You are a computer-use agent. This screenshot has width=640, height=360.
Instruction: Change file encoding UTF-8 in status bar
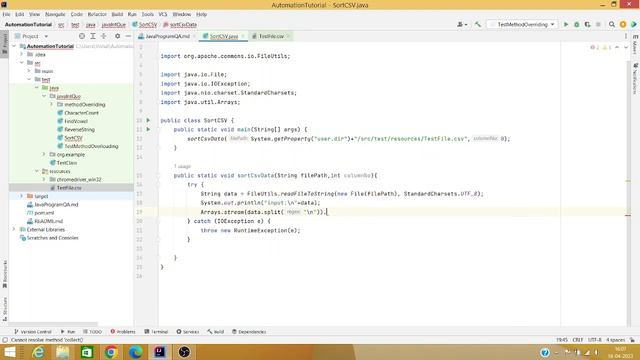595,340
